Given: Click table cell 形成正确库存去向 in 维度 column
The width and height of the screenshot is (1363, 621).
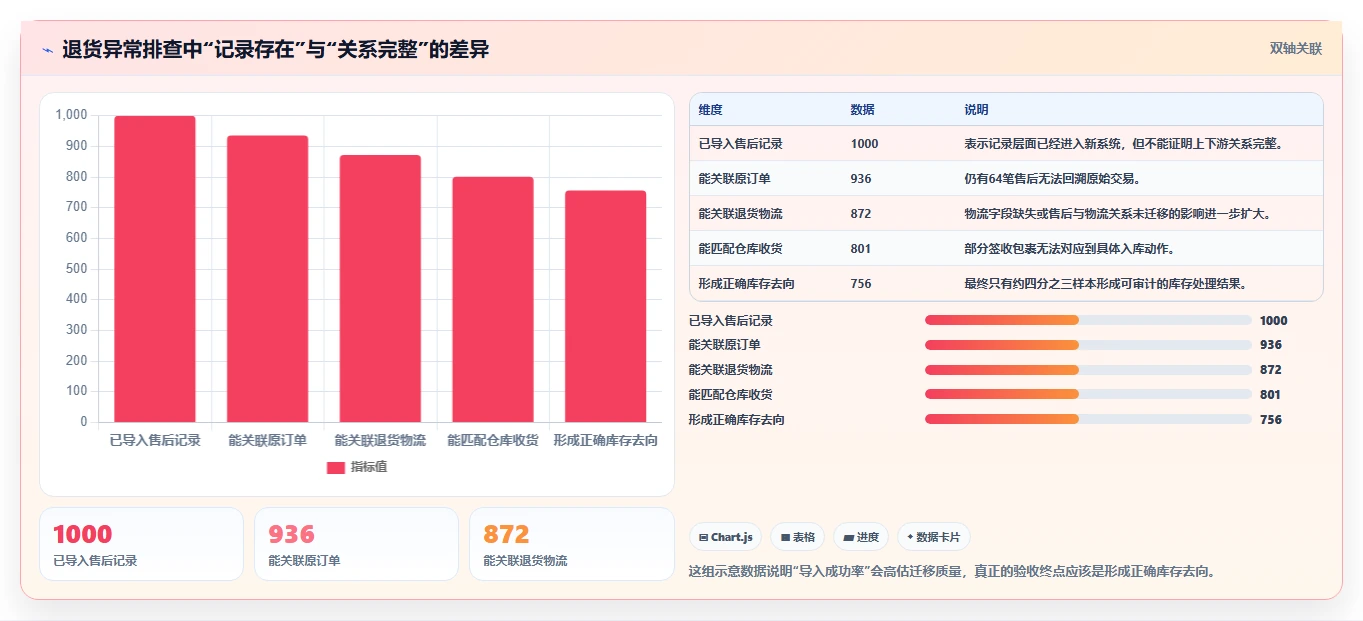Looking at the screenshot, I should [747, 284].
